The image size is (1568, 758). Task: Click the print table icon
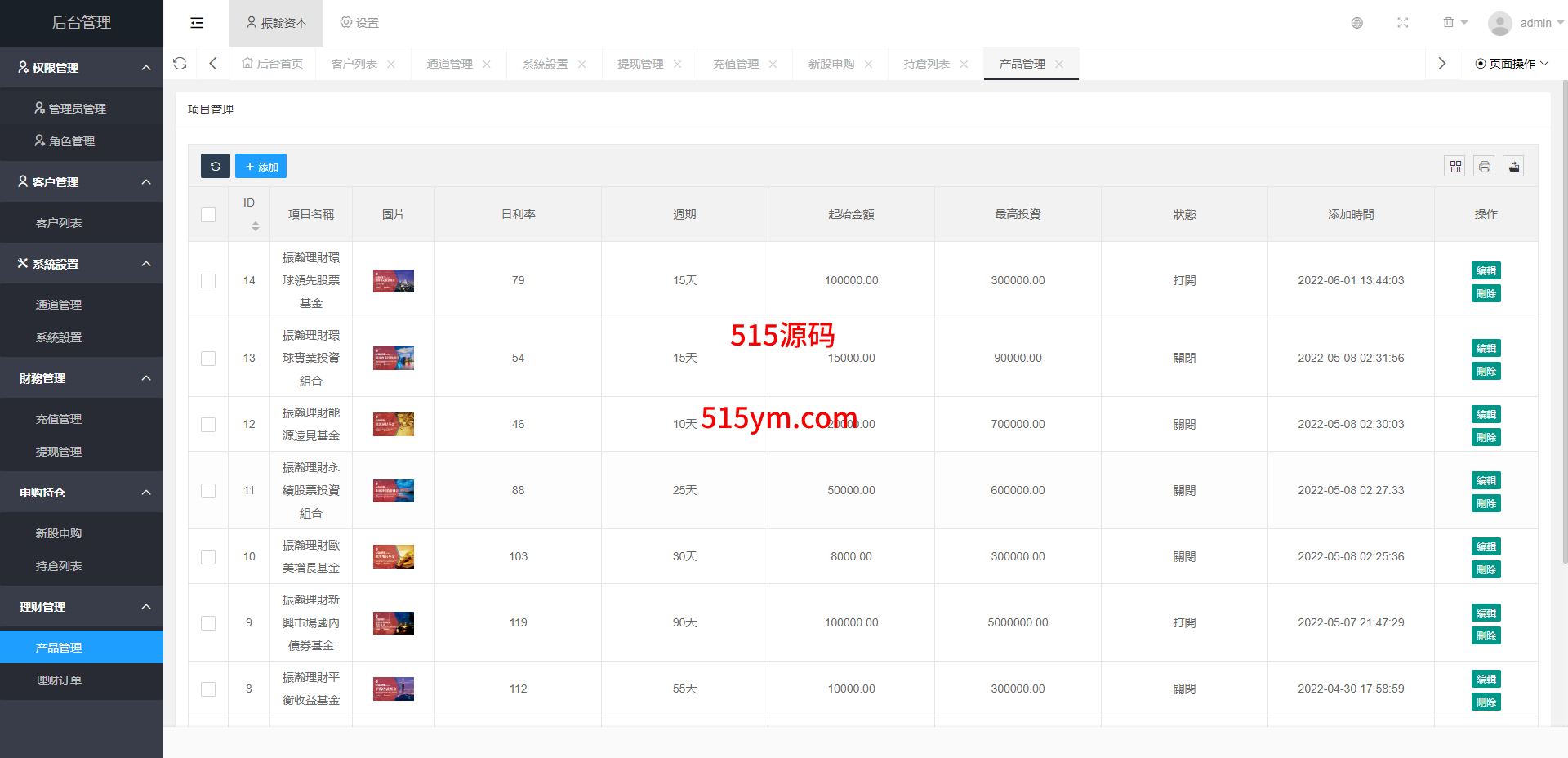(1484, 167)
